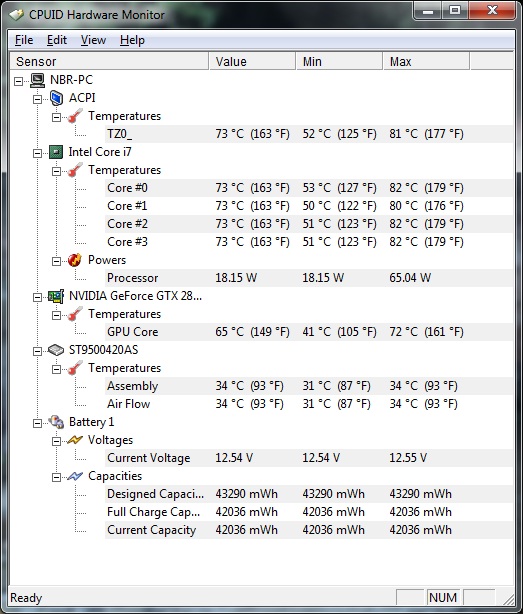
Task: Select the Core #3 row
Action: [x=309, y=242]
